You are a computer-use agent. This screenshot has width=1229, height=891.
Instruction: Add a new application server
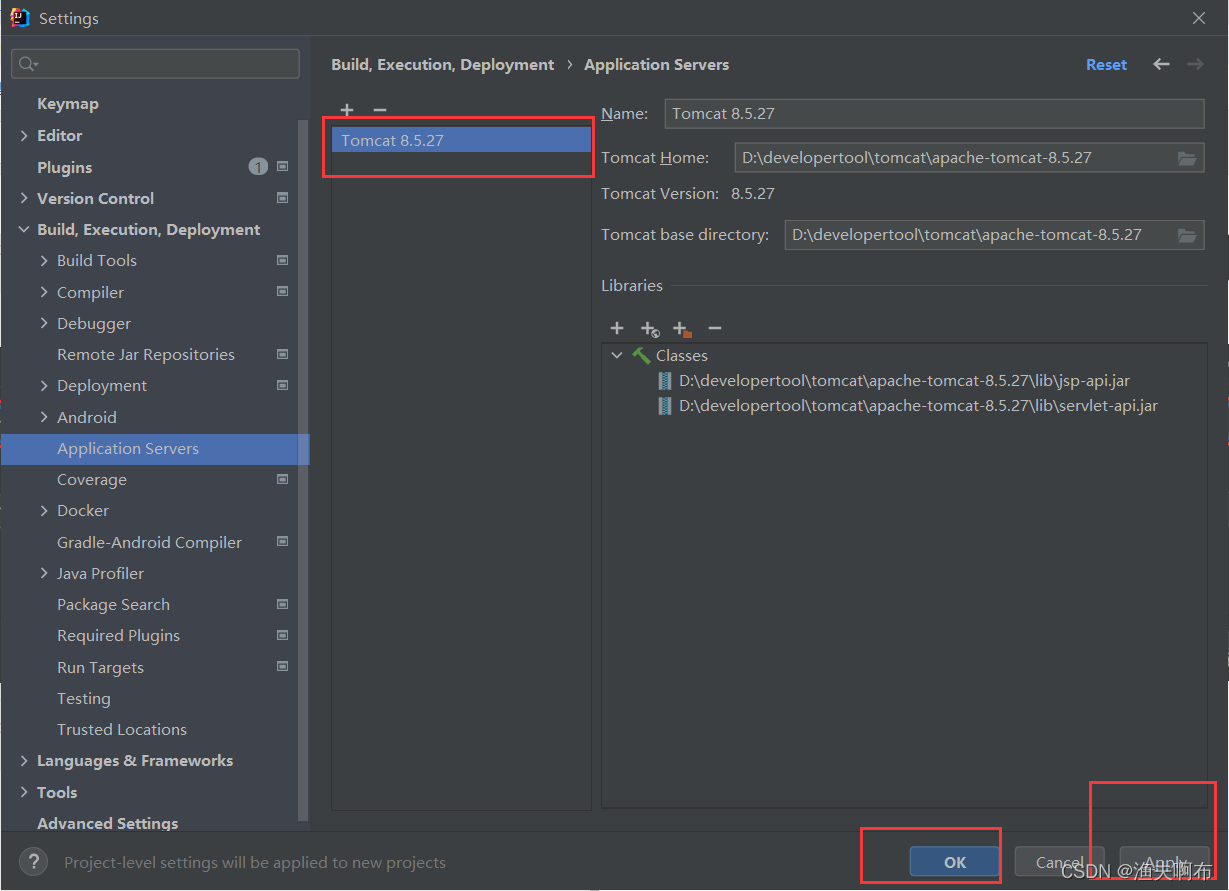[x=347, y=110]
